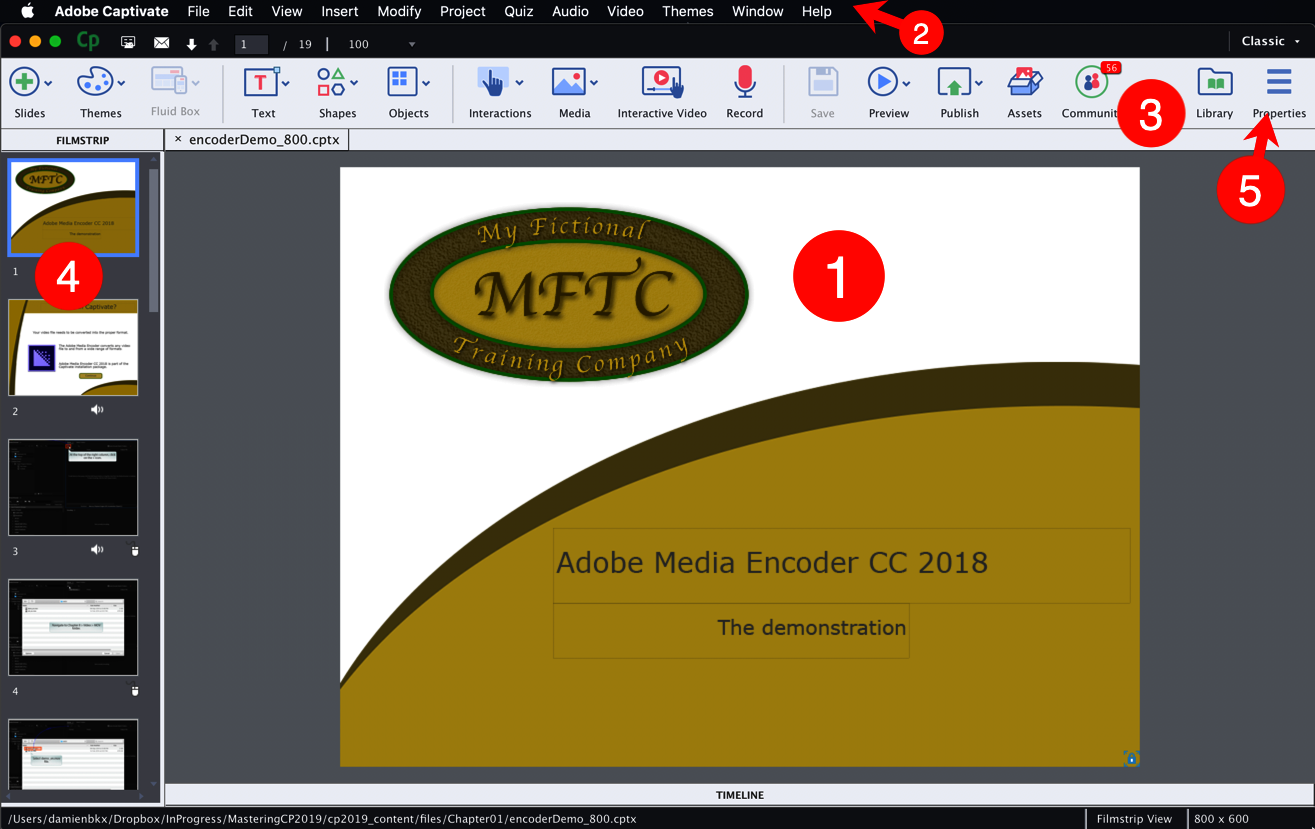Click the Themes palette icon in the toolbar
The width and height of the screenshot is (1315, 829).
(95, 82)
